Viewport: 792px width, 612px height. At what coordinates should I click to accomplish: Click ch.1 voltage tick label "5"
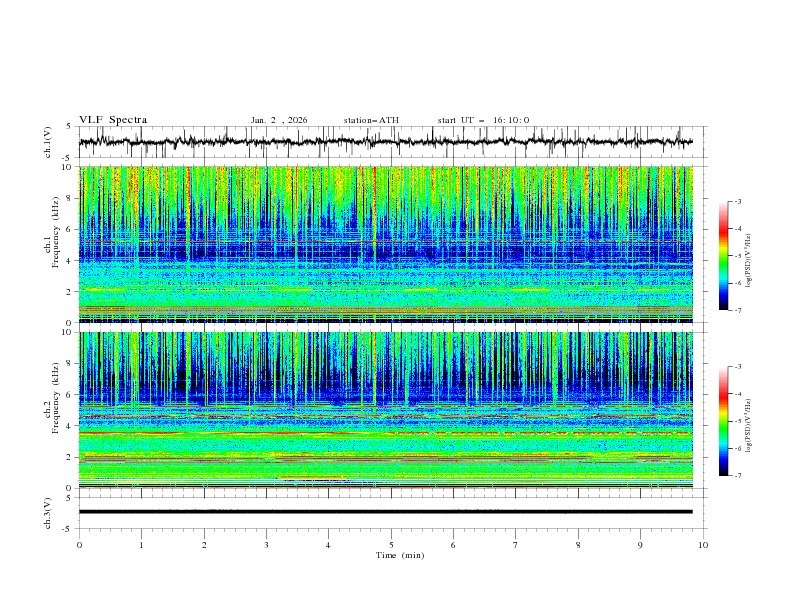tap(70, 127)
